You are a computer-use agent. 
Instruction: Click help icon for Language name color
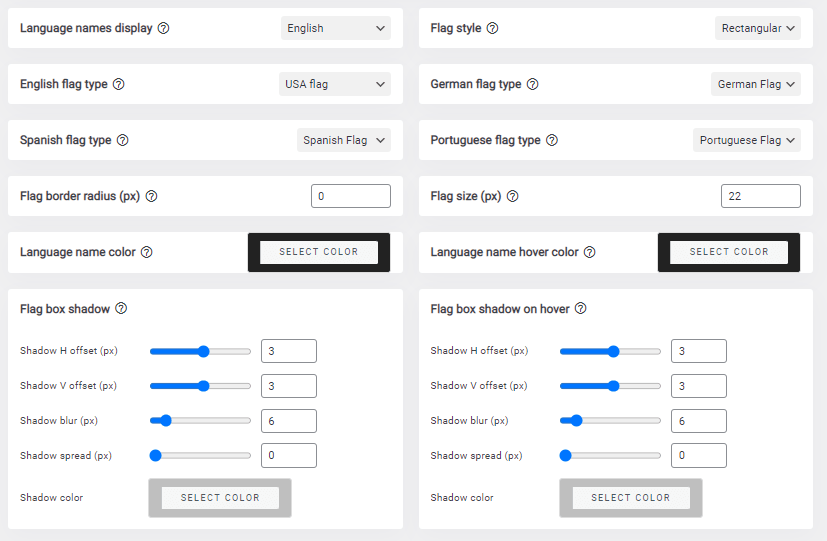(147, 252)
